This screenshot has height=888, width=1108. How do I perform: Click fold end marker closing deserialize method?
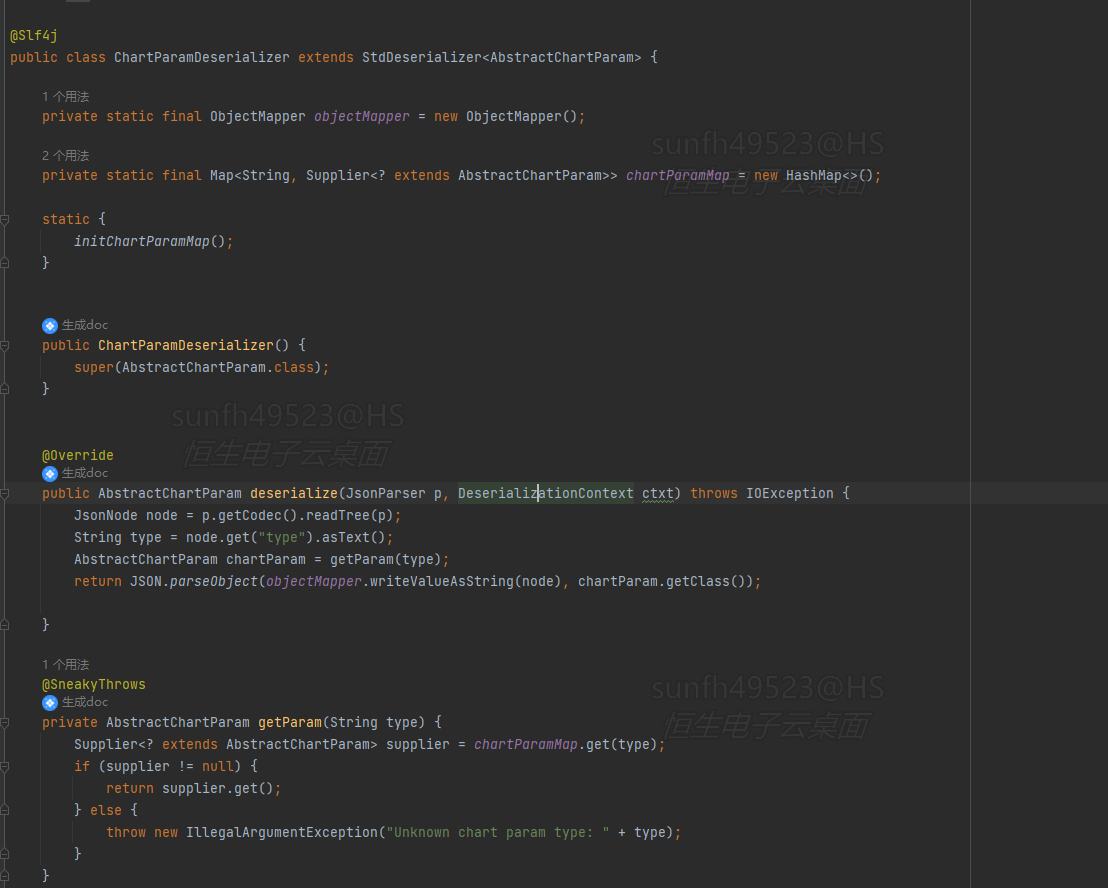pyautogui.click(x=4, y=624)
